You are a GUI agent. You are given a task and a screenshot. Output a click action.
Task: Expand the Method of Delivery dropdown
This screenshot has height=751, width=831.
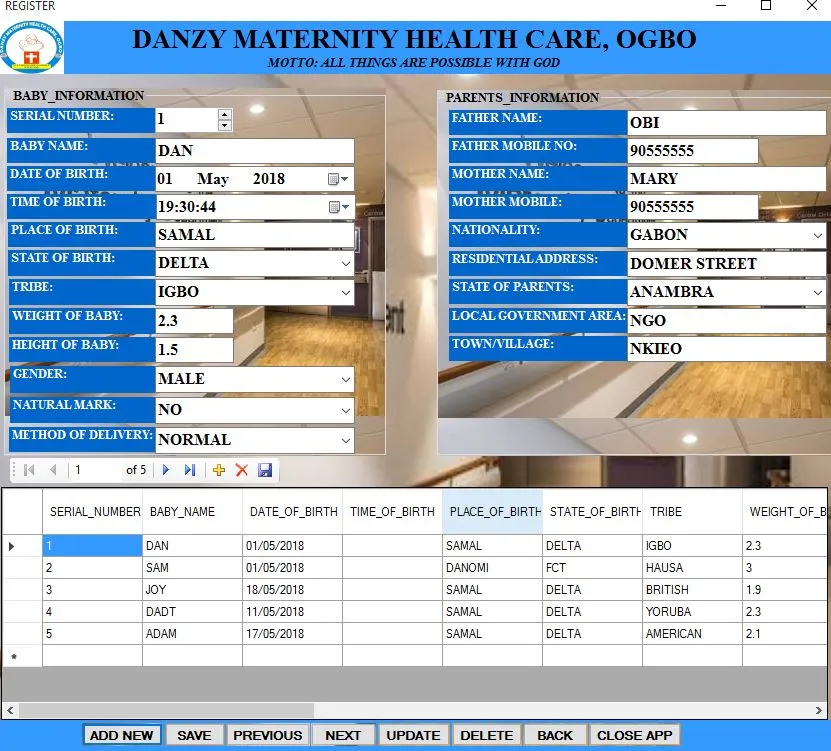(346, 440)
